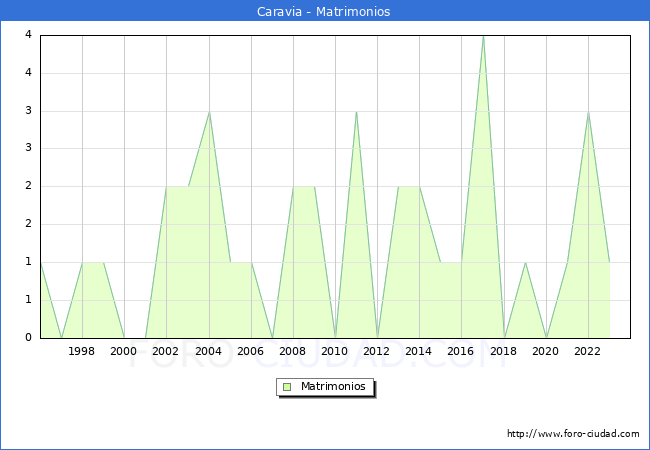Select the 2008 x-axis year label
Screen dimensions: 650x450
point(292,351)
